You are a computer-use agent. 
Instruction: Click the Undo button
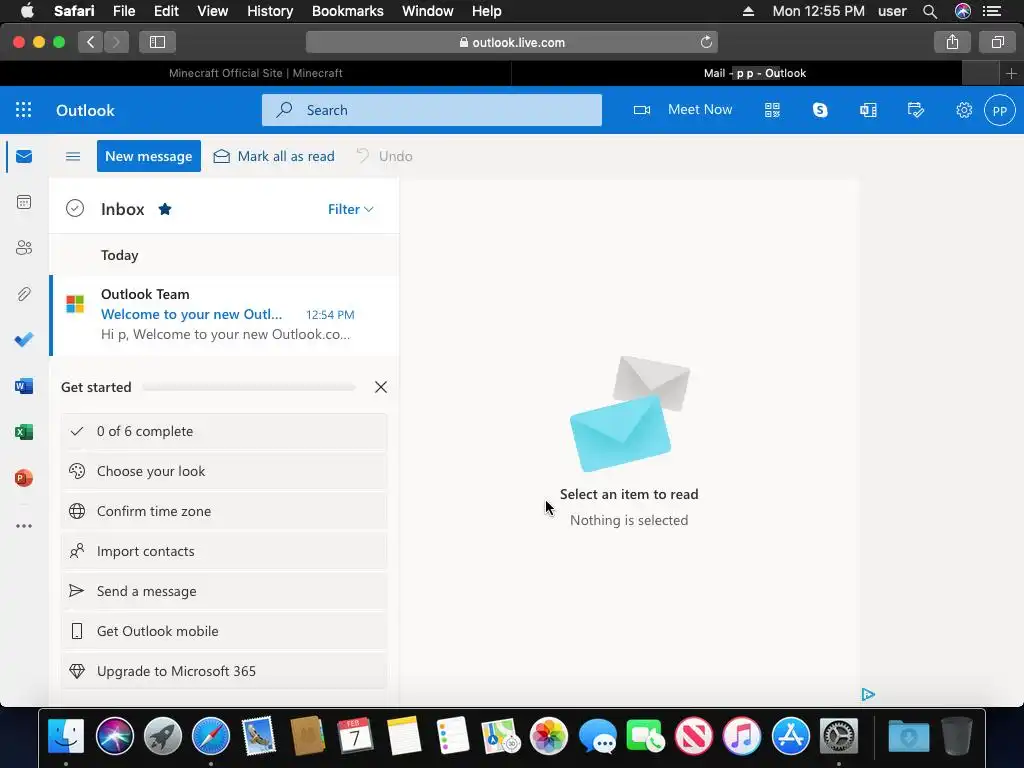coord(384,156)
